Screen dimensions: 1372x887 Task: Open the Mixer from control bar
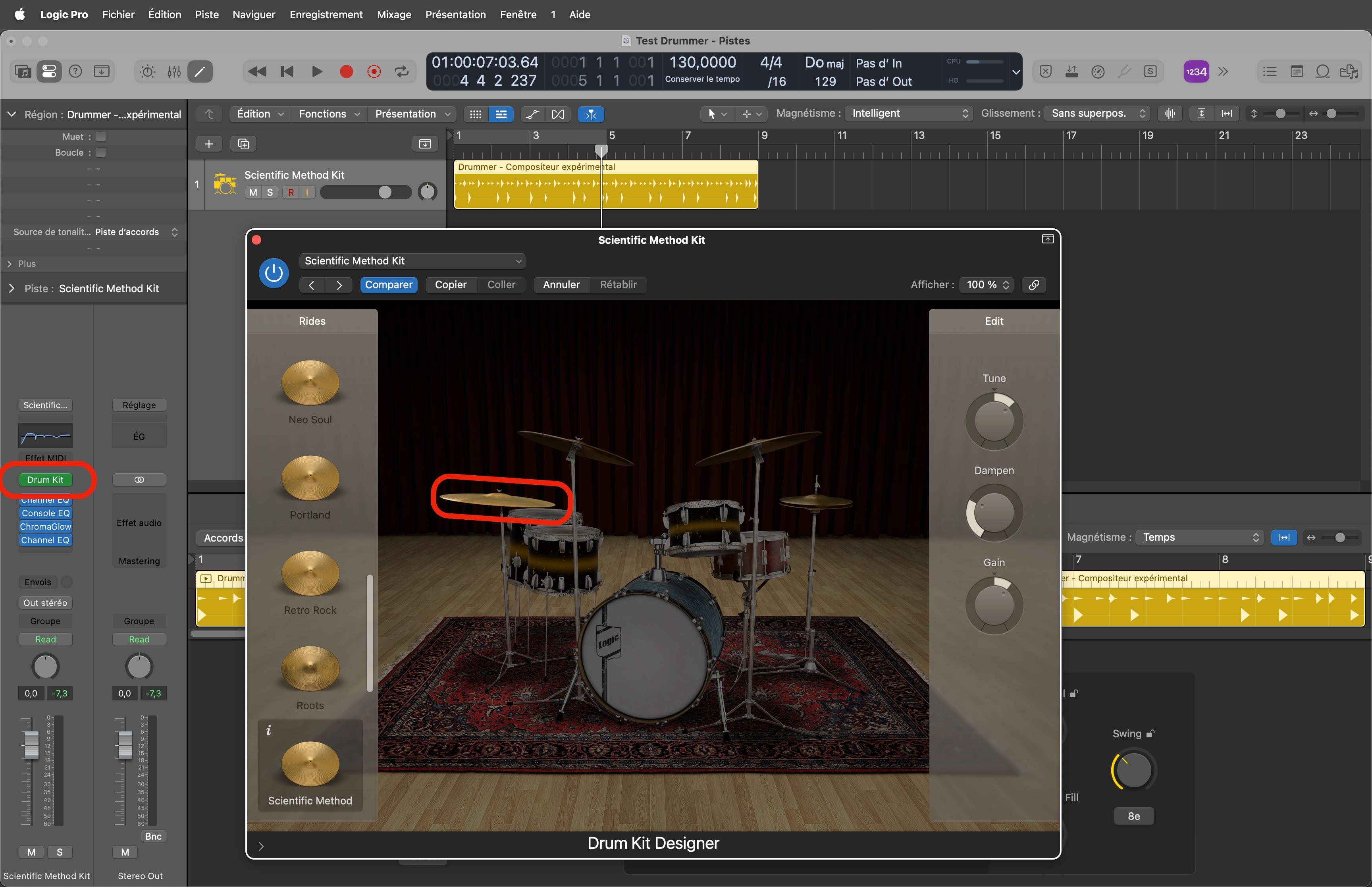click(x=174, y=71)
